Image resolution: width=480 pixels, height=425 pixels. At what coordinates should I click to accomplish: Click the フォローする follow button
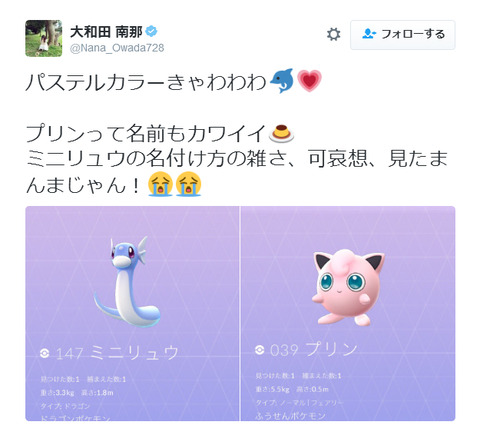click(403, 35)
